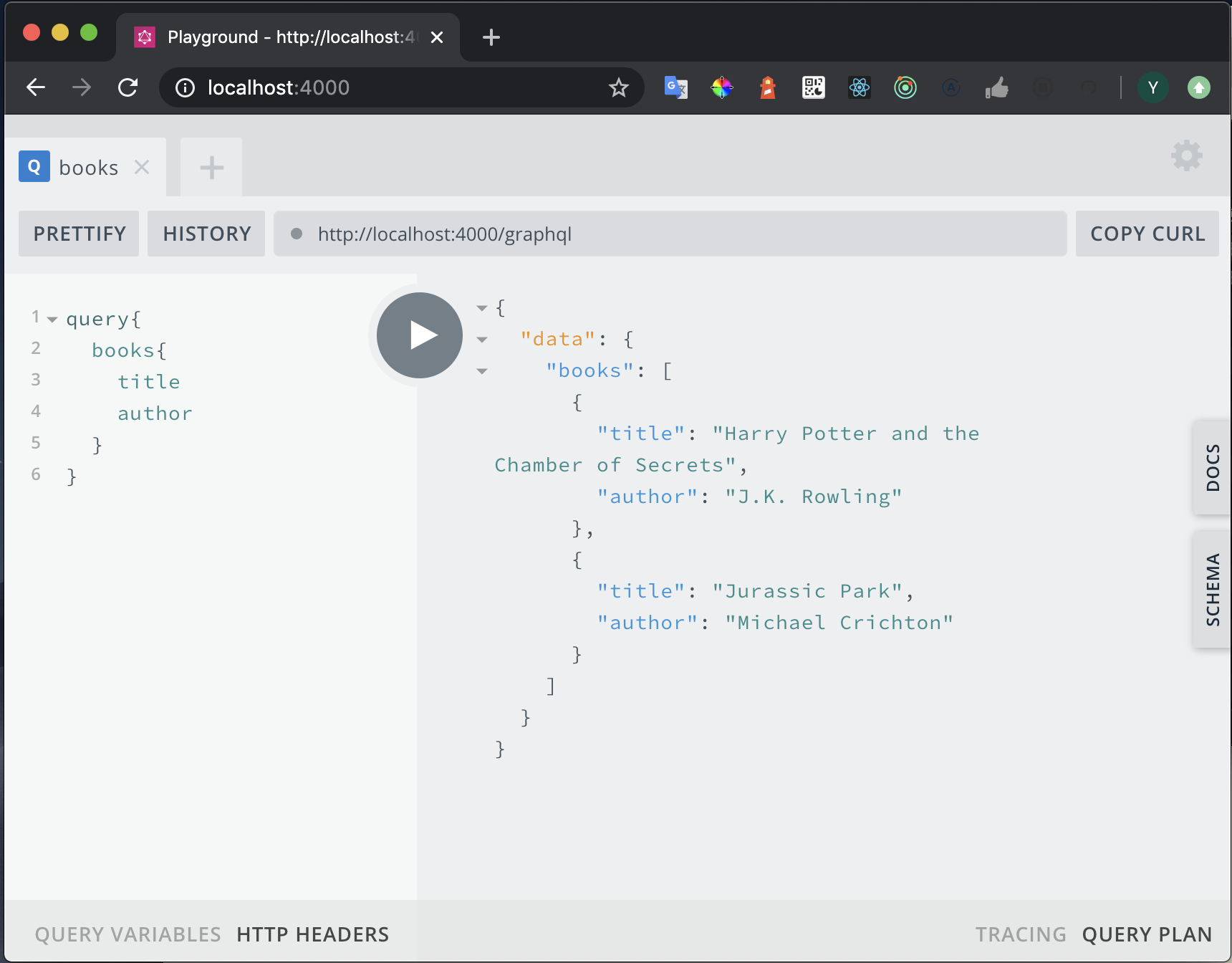Click the Chrome update arrow icon
This screenshot has width=1232, height=963.
(x=1198, y=87)
